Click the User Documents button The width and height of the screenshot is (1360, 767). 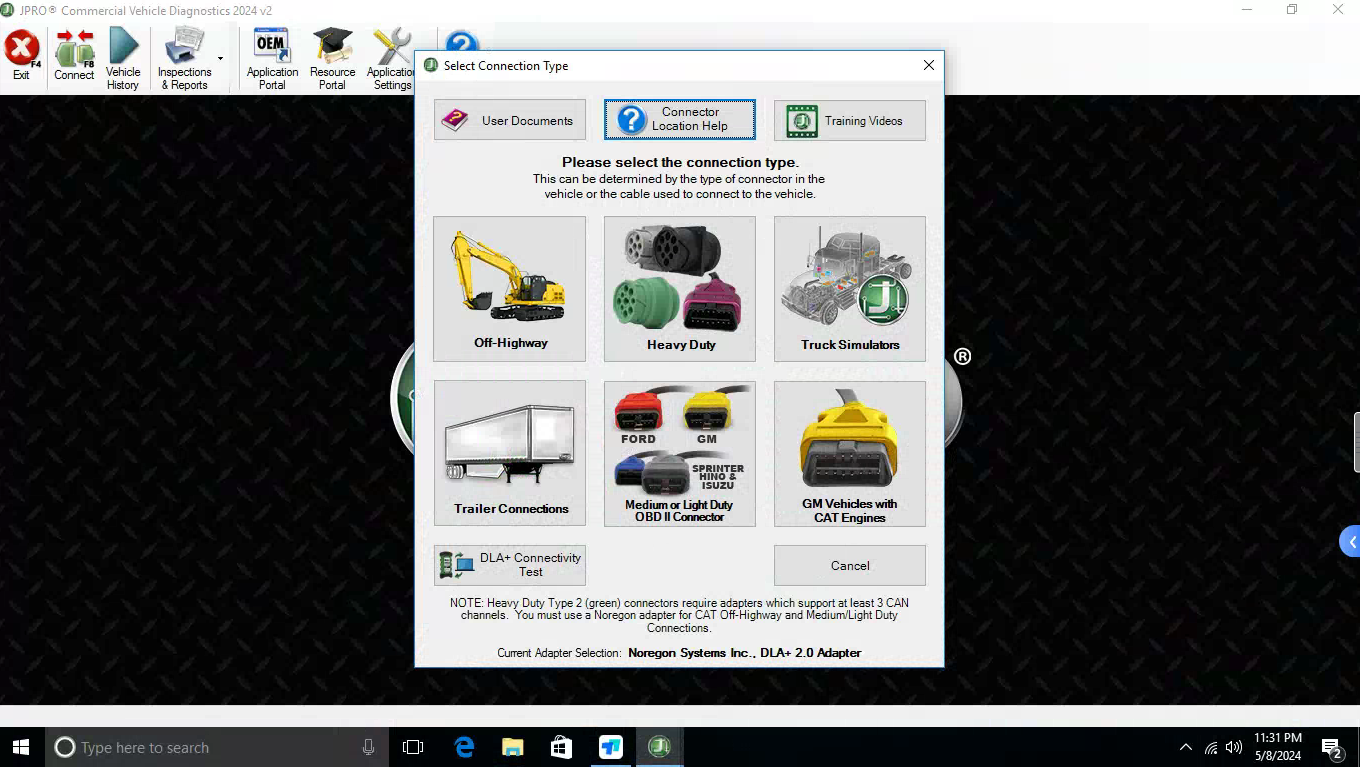[x=510, y=120]
